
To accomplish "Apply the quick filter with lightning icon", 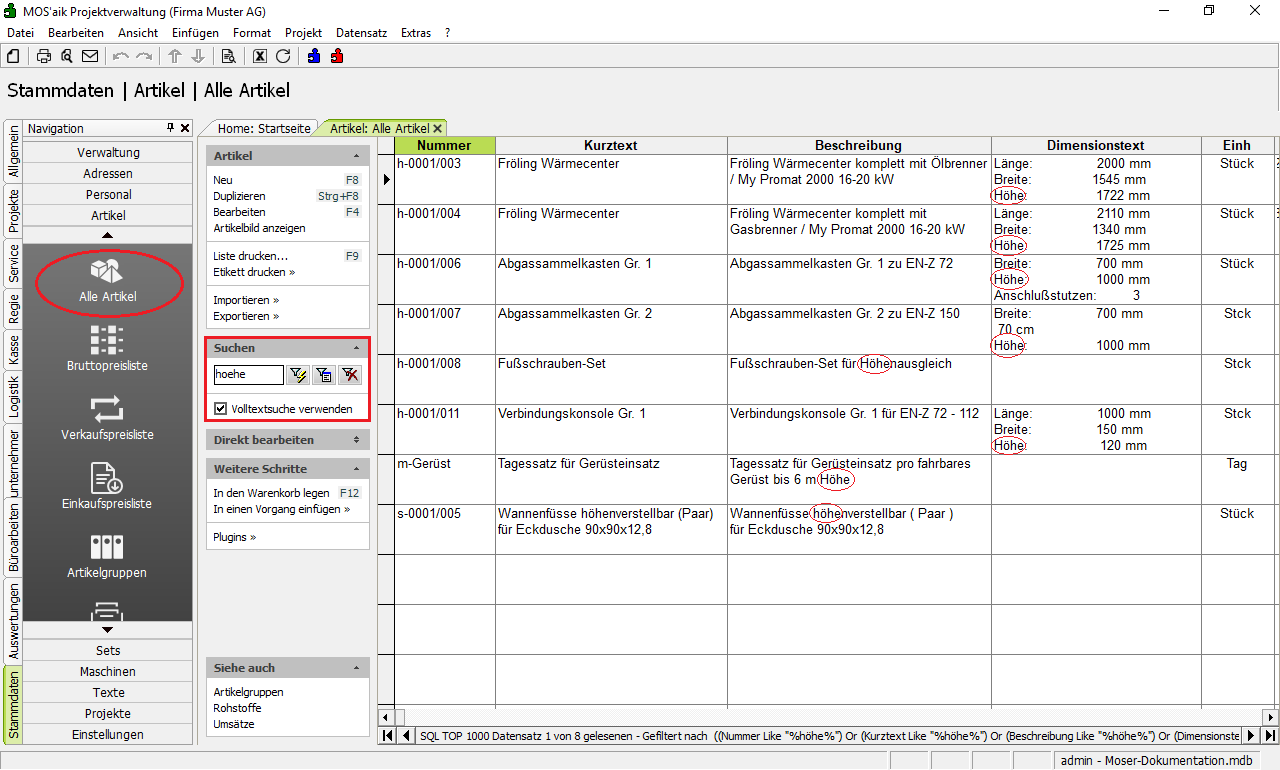I will point(298,375).
